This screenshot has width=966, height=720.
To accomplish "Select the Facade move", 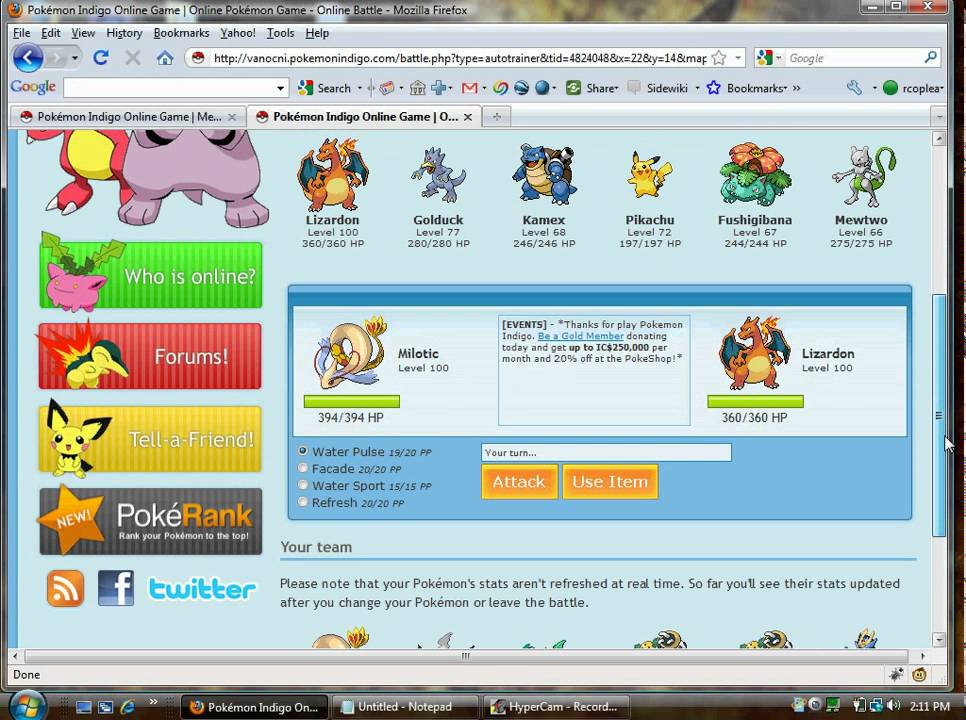I will click(x=302, y=468).
